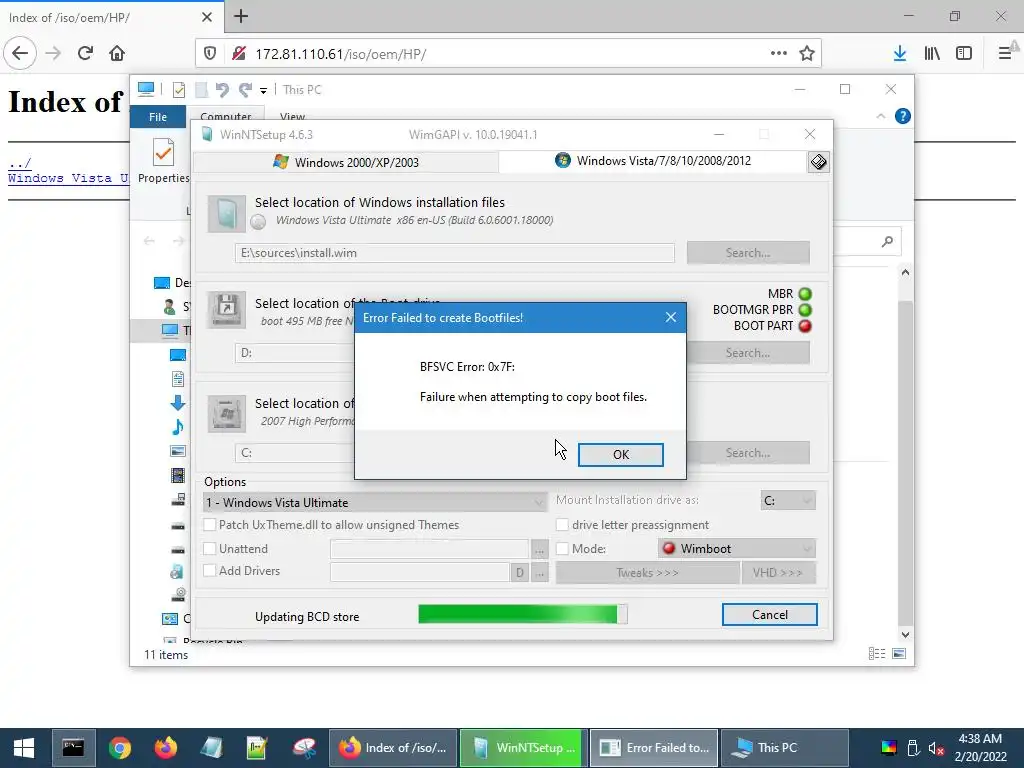This screenshot has height=768, width=1024.
Task: Click the D button beside Add Drivers
Action: click(520, 573)
